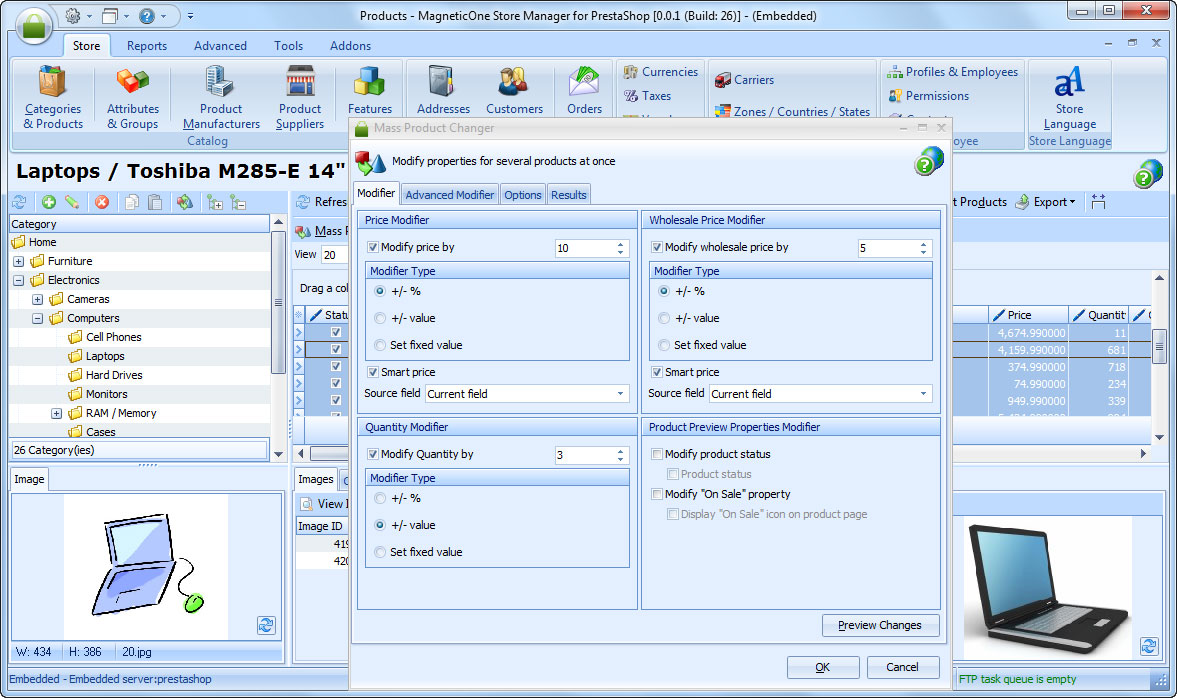
Task: Open Profiles & Employees
Action: click(x=953, y=72)
